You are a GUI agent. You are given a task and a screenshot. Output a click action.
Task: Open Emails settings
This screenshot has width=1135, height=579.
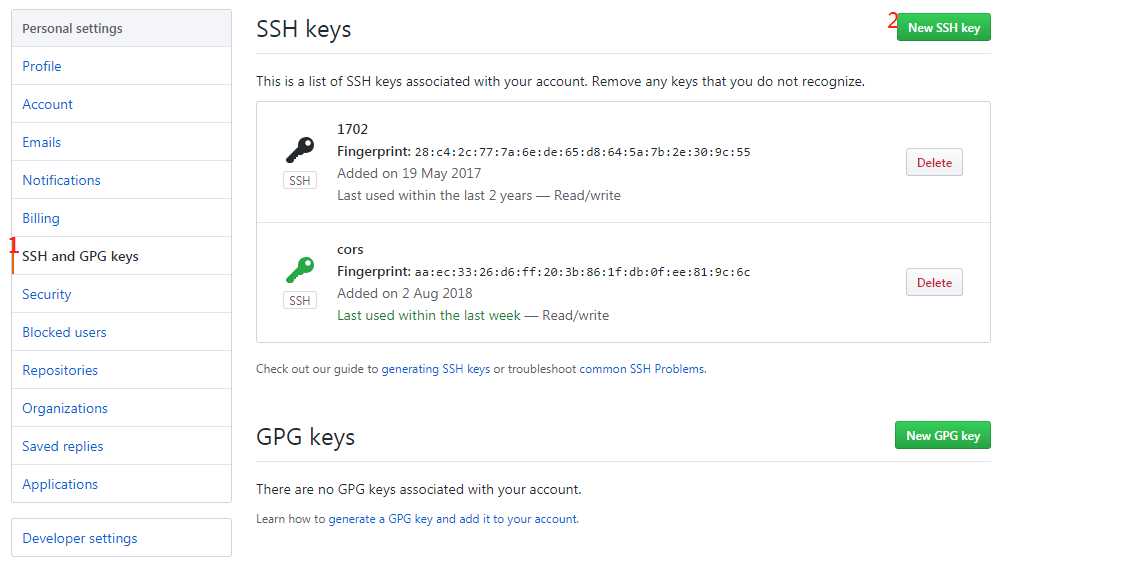[x=122, y=142]
